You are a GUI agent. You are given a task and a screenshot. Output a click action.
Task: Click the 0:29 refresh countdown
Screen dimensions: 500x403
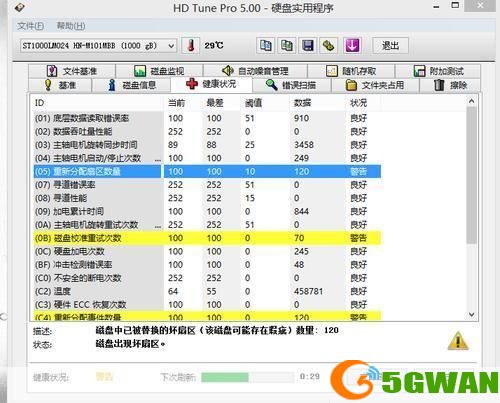tap(310, 376)
